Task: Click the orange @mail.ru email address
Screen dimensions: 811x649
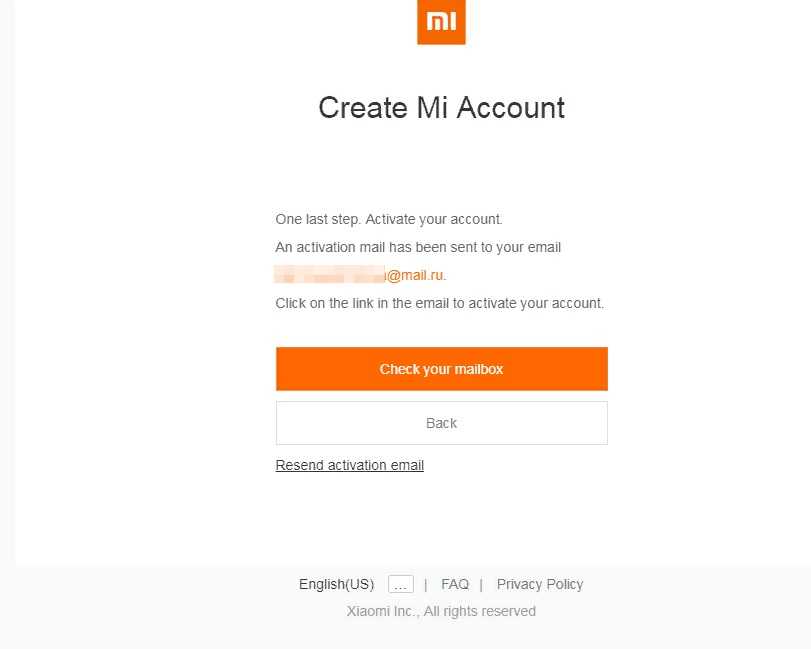Action: tap(416, 275)
